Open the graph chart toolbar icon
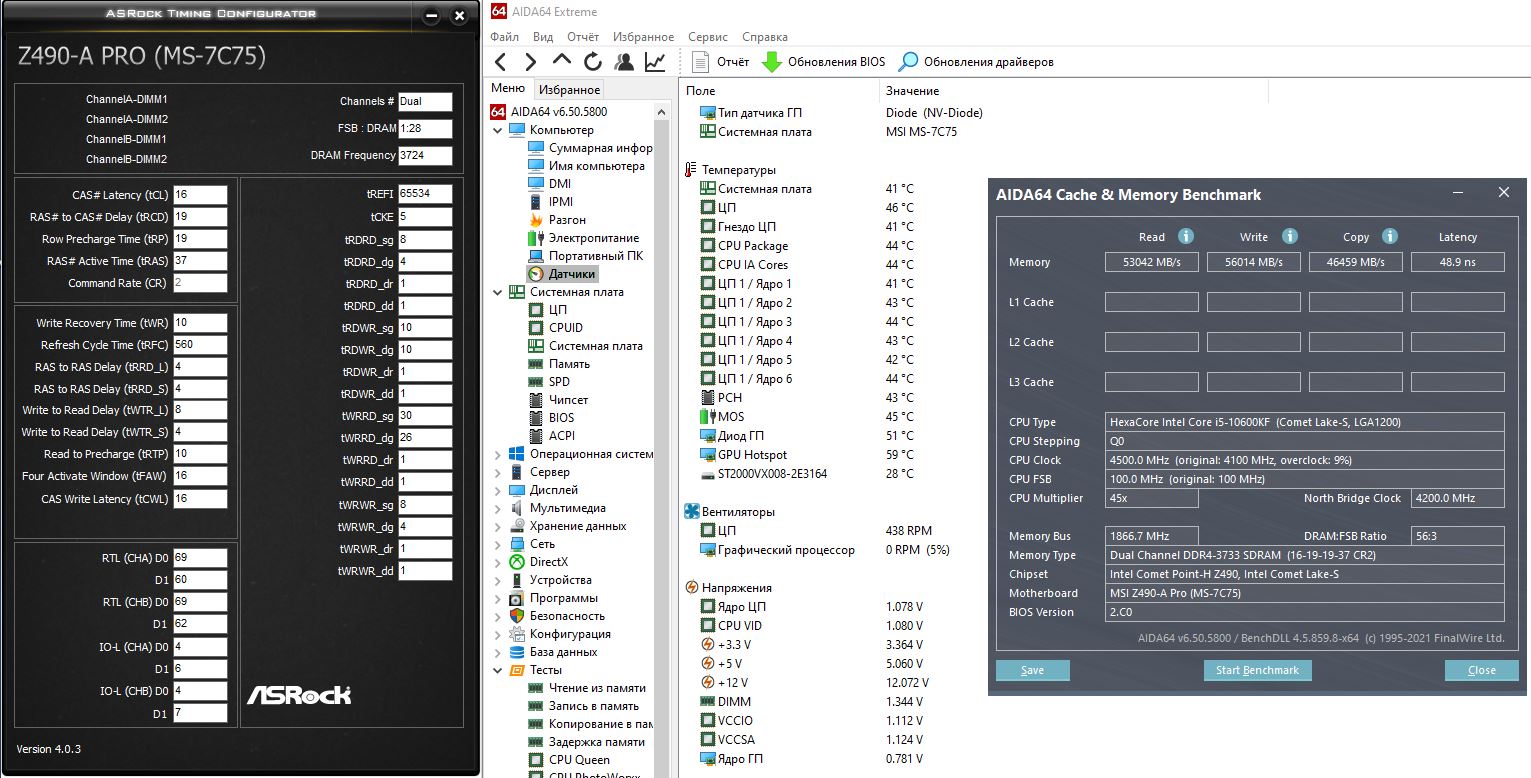Screen dimensions: 1531x778 (655, 62)
